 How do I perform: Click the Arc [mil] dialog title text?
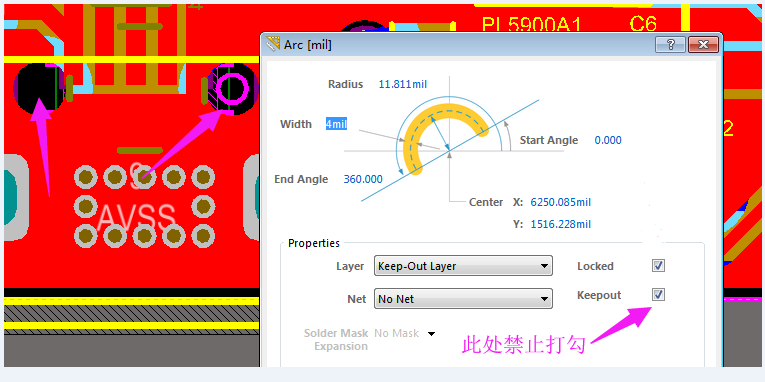coord(308,45)
